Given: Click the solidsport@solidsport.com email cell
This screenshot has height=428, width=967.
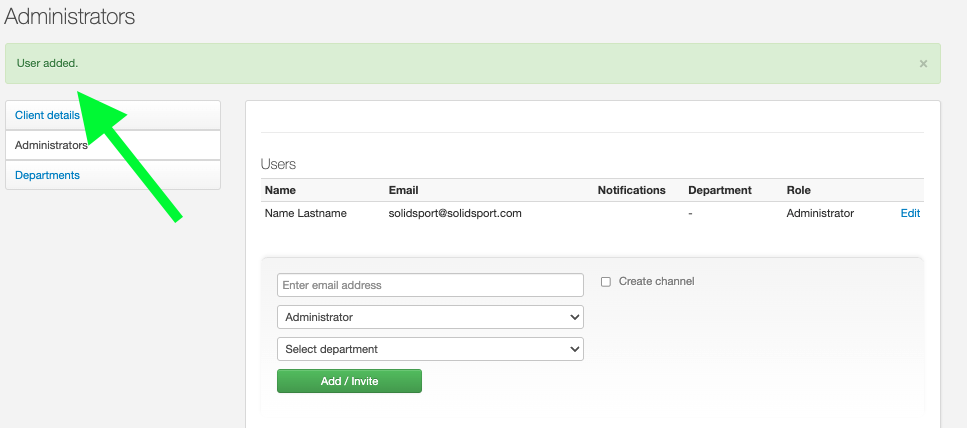Looking at the screenshot, I should pyautogui.click(x=455, y=213).
